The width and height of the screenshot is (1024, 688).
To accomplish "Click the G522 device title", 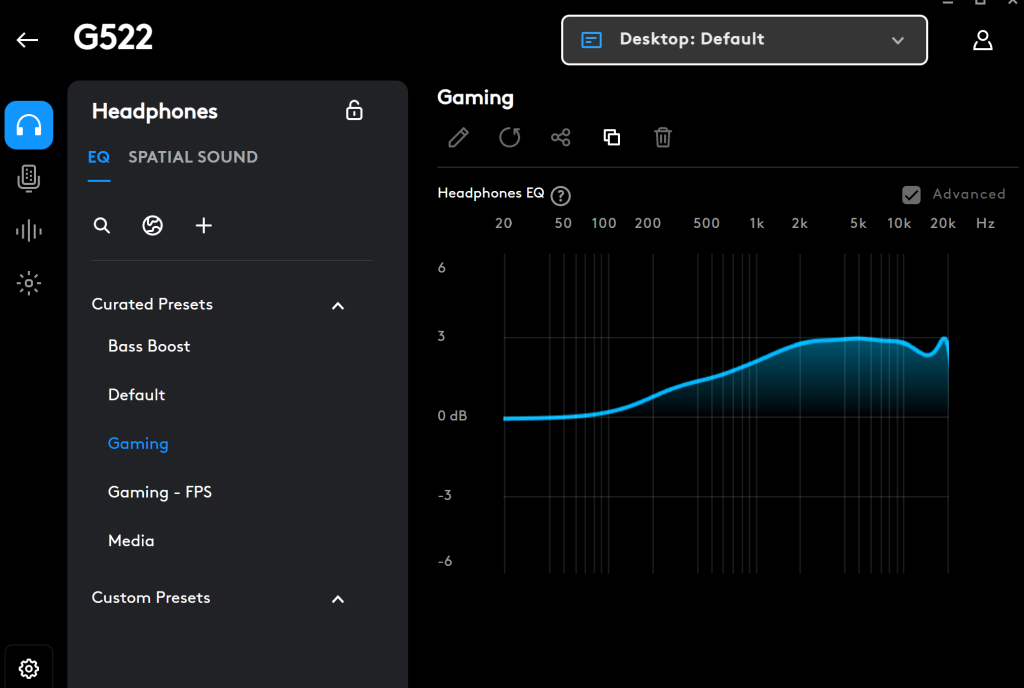I will [113, 37].
